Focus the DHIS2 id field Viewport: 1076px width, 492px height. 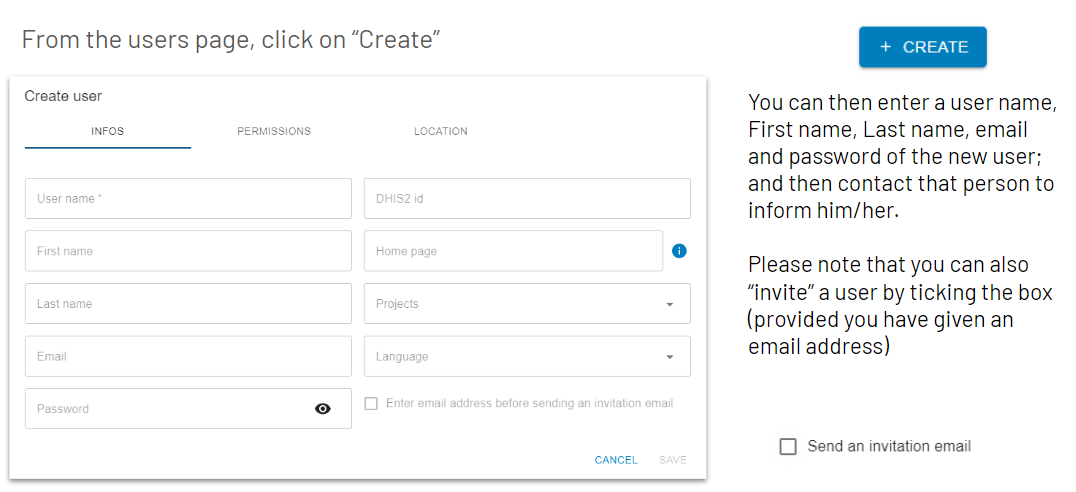click(527, 198)
